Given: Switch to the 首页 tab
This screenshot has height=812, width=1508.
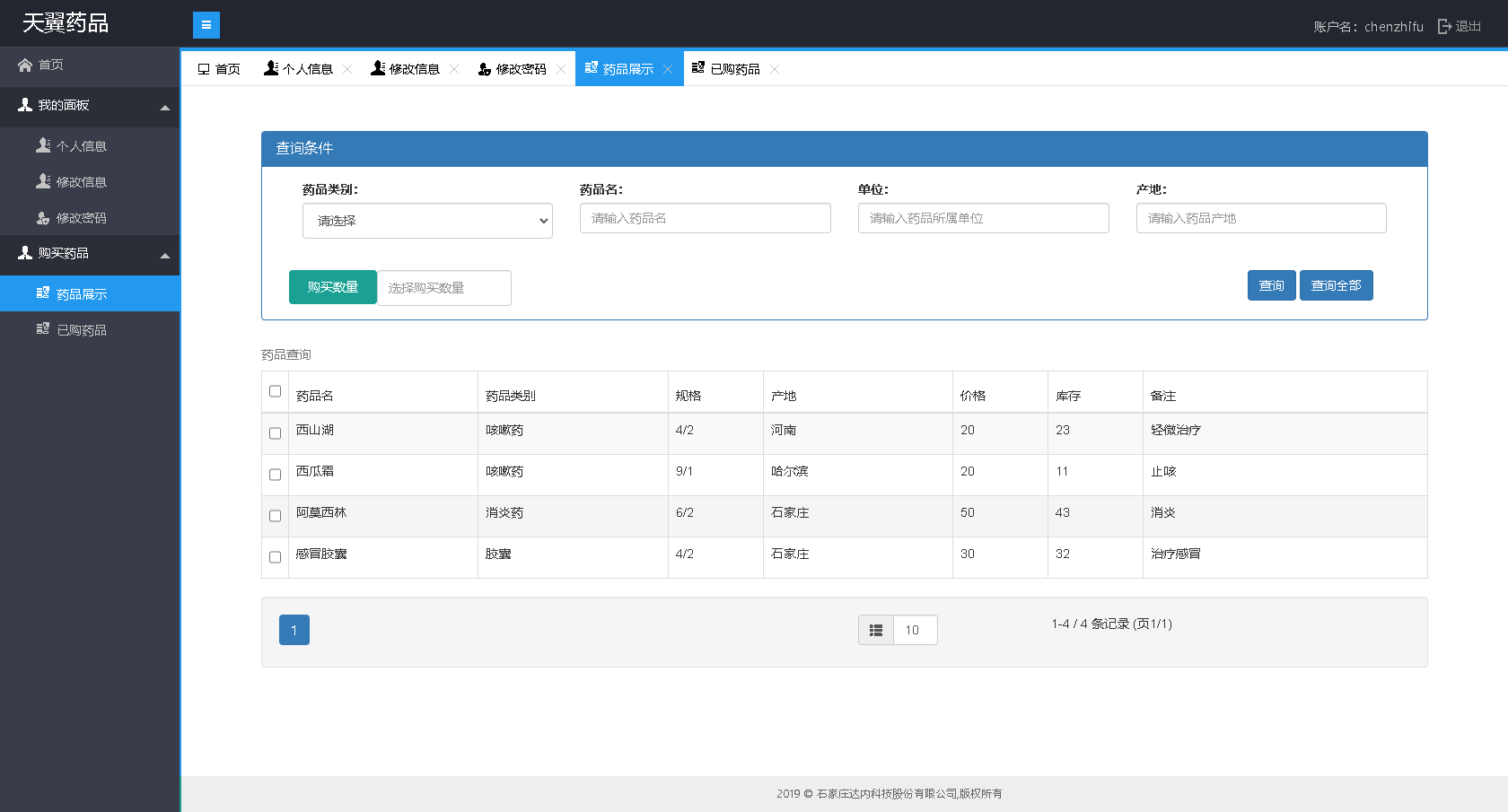Looking at the screenshot, I should (x=219, y=69).
